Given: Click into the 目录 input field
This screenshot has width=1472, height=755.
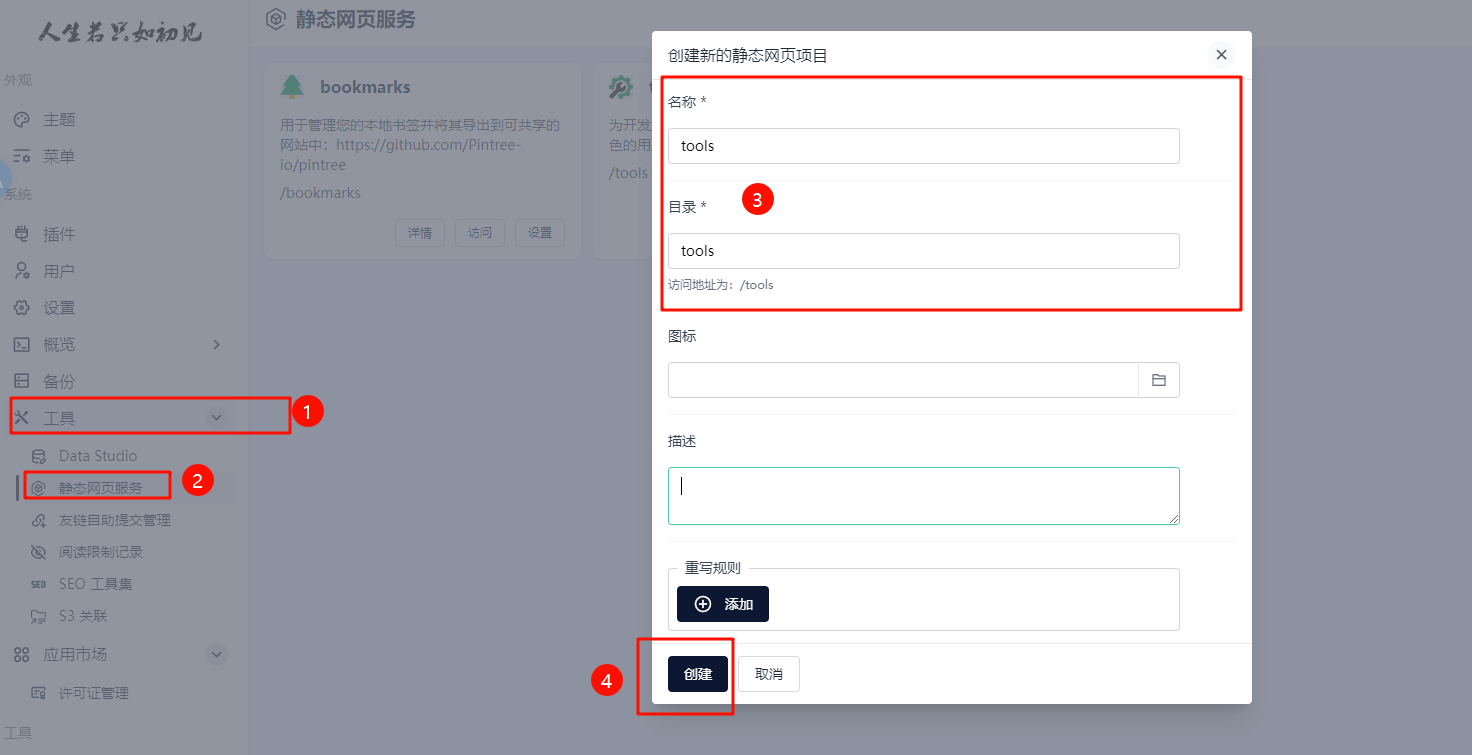Looking at the screenshot, I should click(x=923, y=251).
